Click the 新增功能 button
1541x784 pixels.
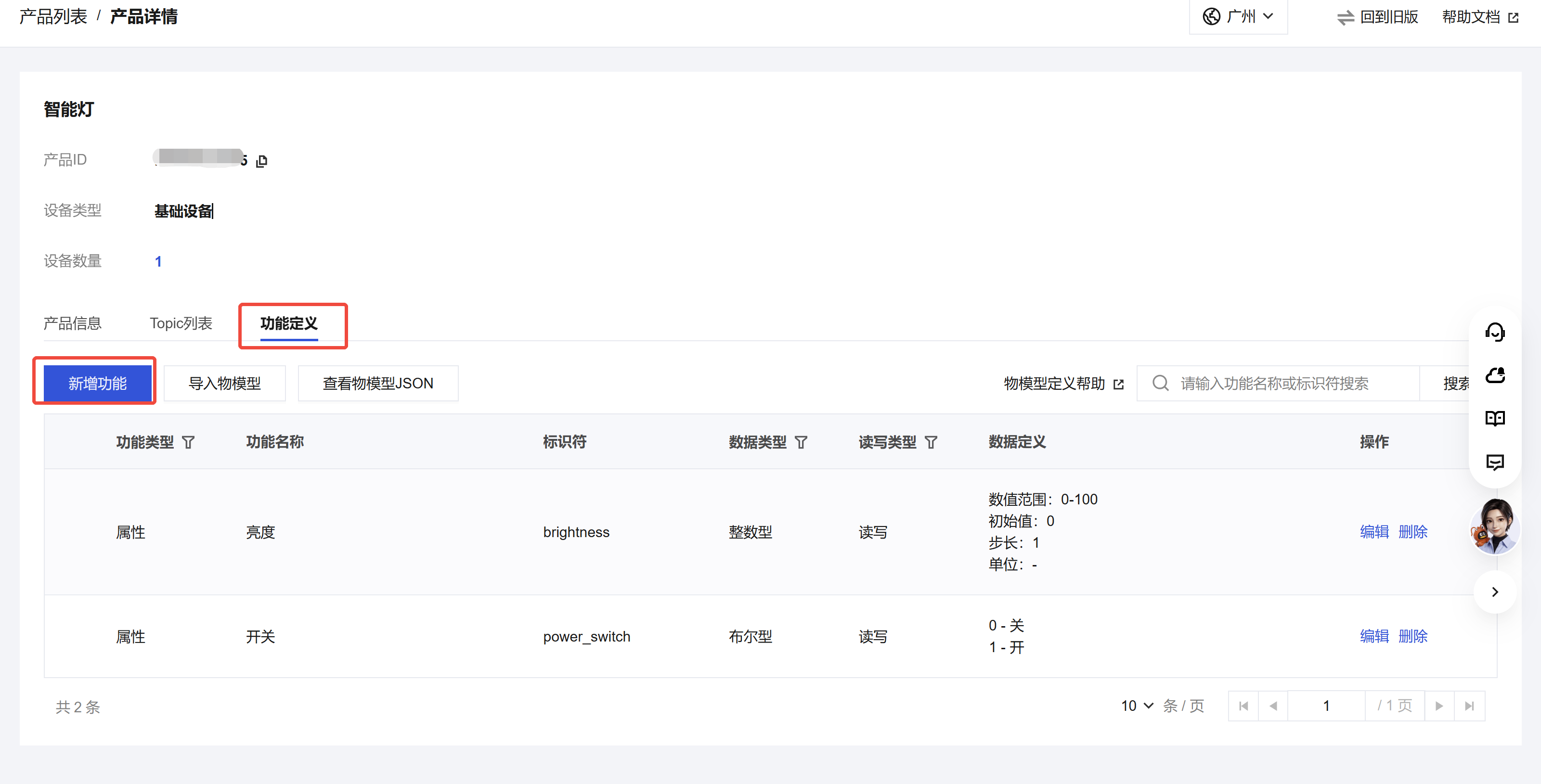(x=97, y=383)
